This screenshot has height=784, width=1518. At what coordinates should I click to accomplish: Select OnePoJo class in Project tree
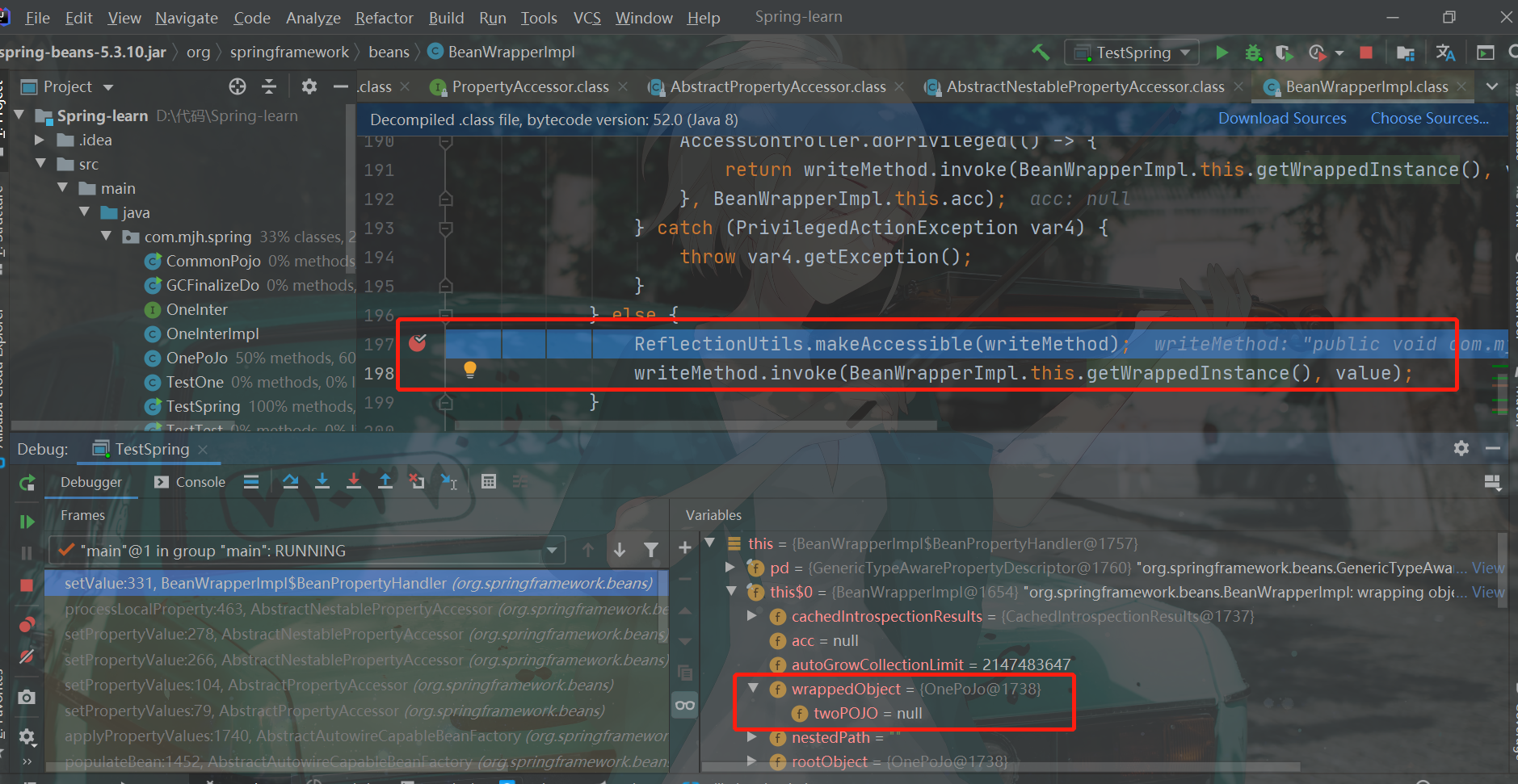(197, 358)
